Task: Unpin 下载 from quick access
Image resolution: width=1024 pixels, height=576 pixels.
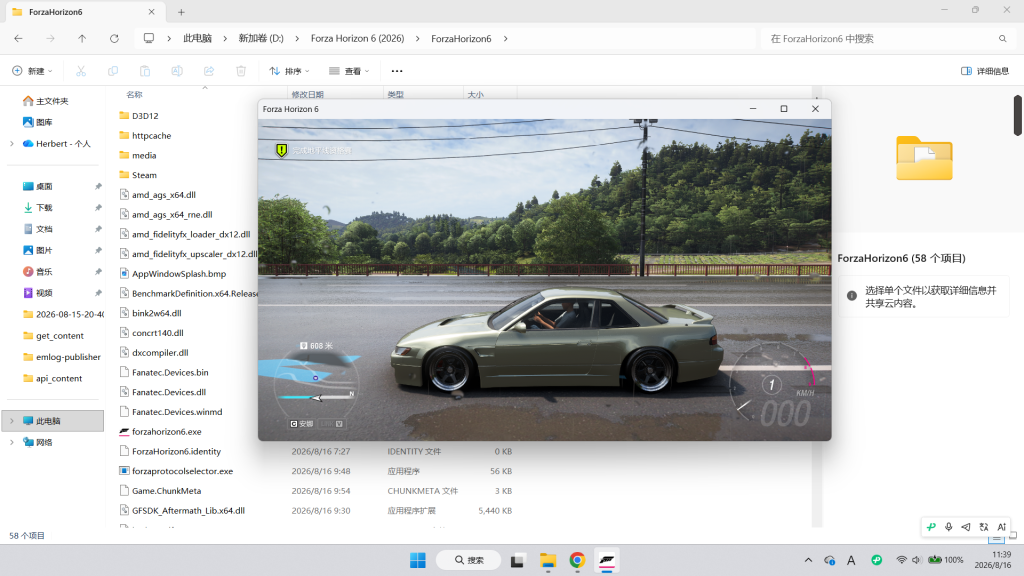Action: pos(98,208)
